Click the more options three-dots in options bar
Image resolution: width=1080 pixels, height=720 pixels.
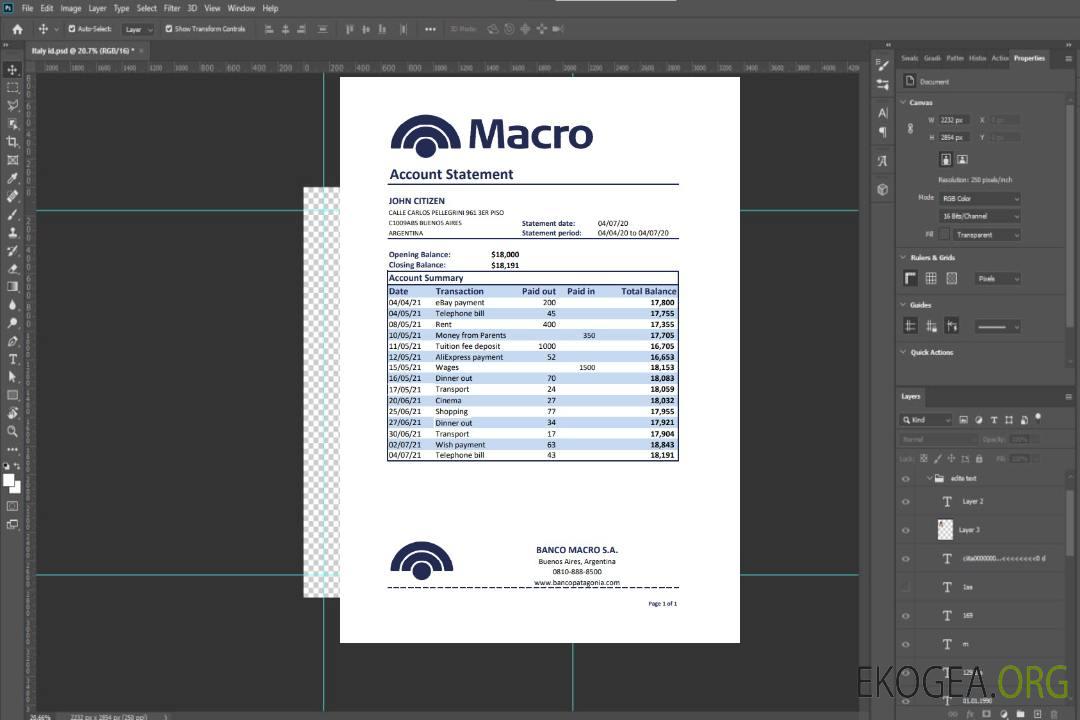[x=430, y=29]
